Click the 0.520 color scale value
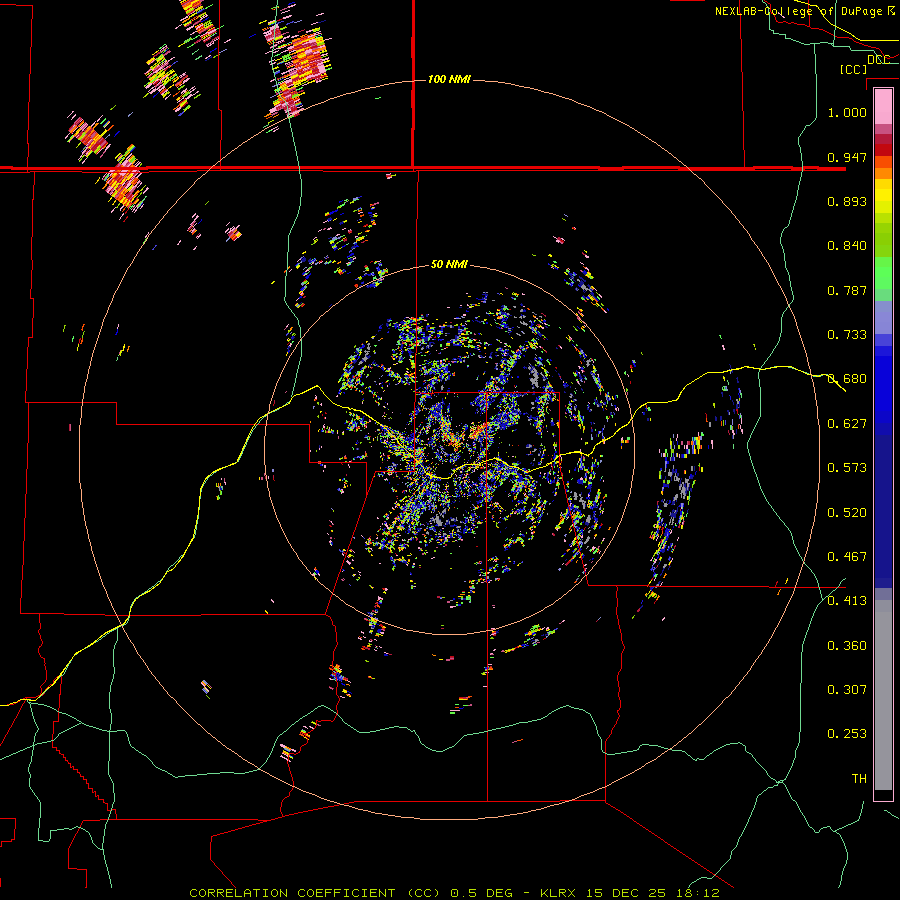 847,513
